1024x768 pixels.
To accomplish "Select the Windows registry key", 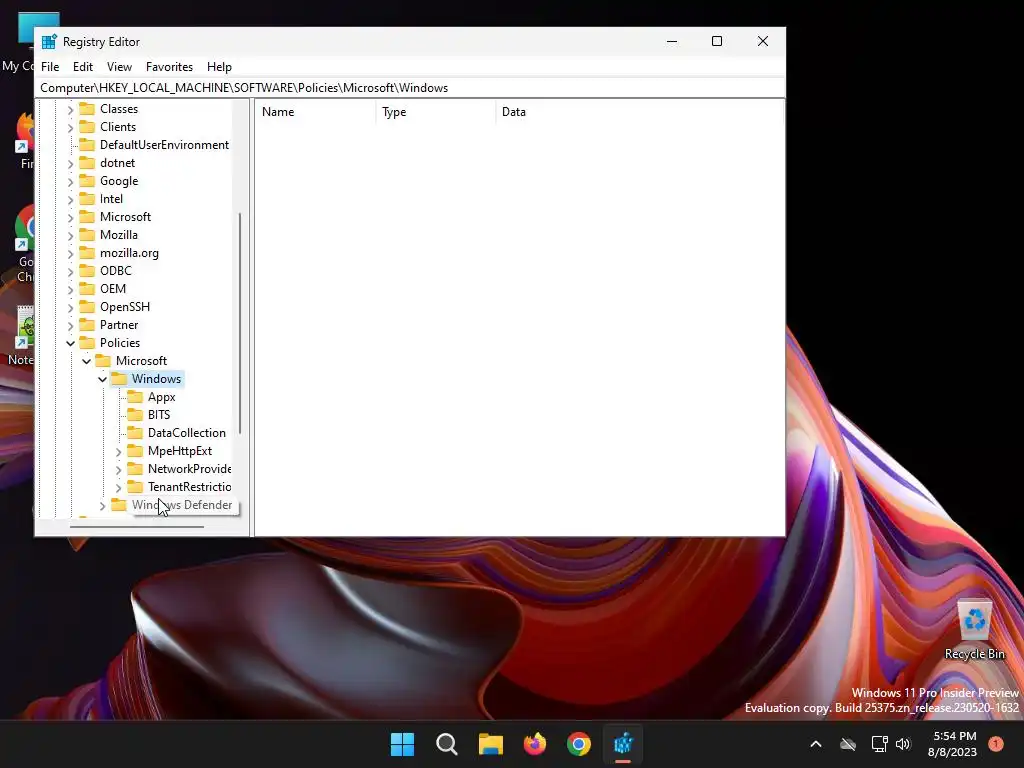I will [156, 379].
